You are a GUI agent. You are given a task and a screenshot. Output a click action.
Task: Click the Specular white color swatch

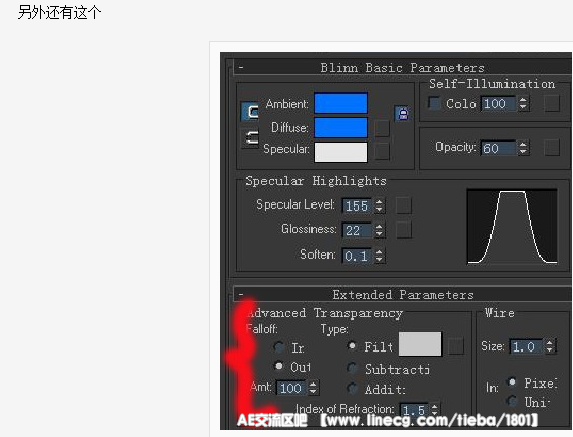[341, 152]
